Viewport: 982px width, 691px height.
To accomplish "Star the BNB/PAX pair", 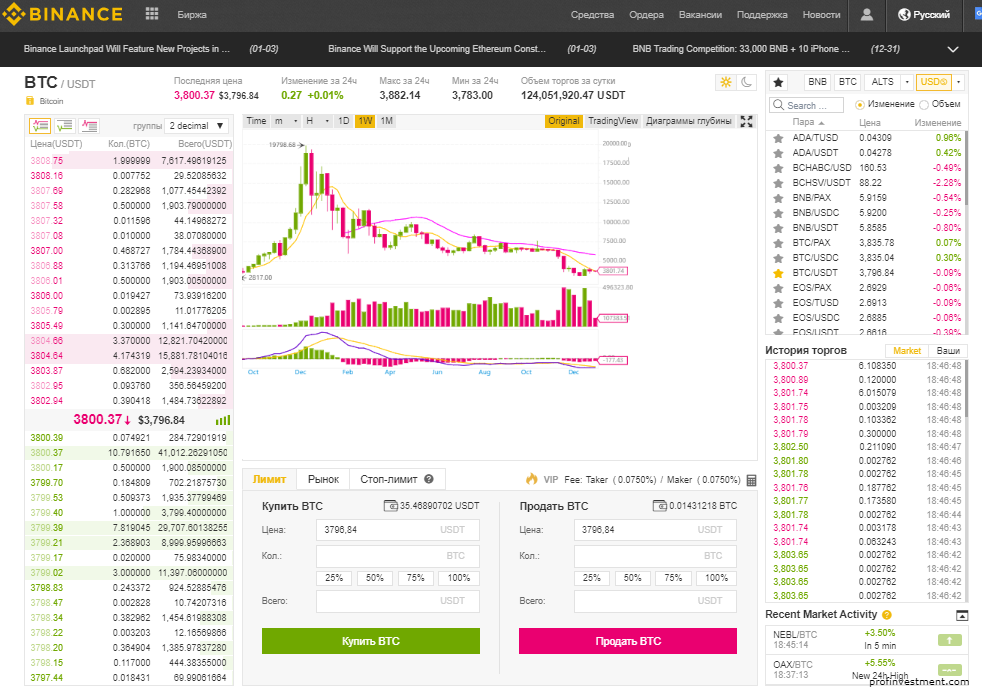I will (x=778, y=198).
